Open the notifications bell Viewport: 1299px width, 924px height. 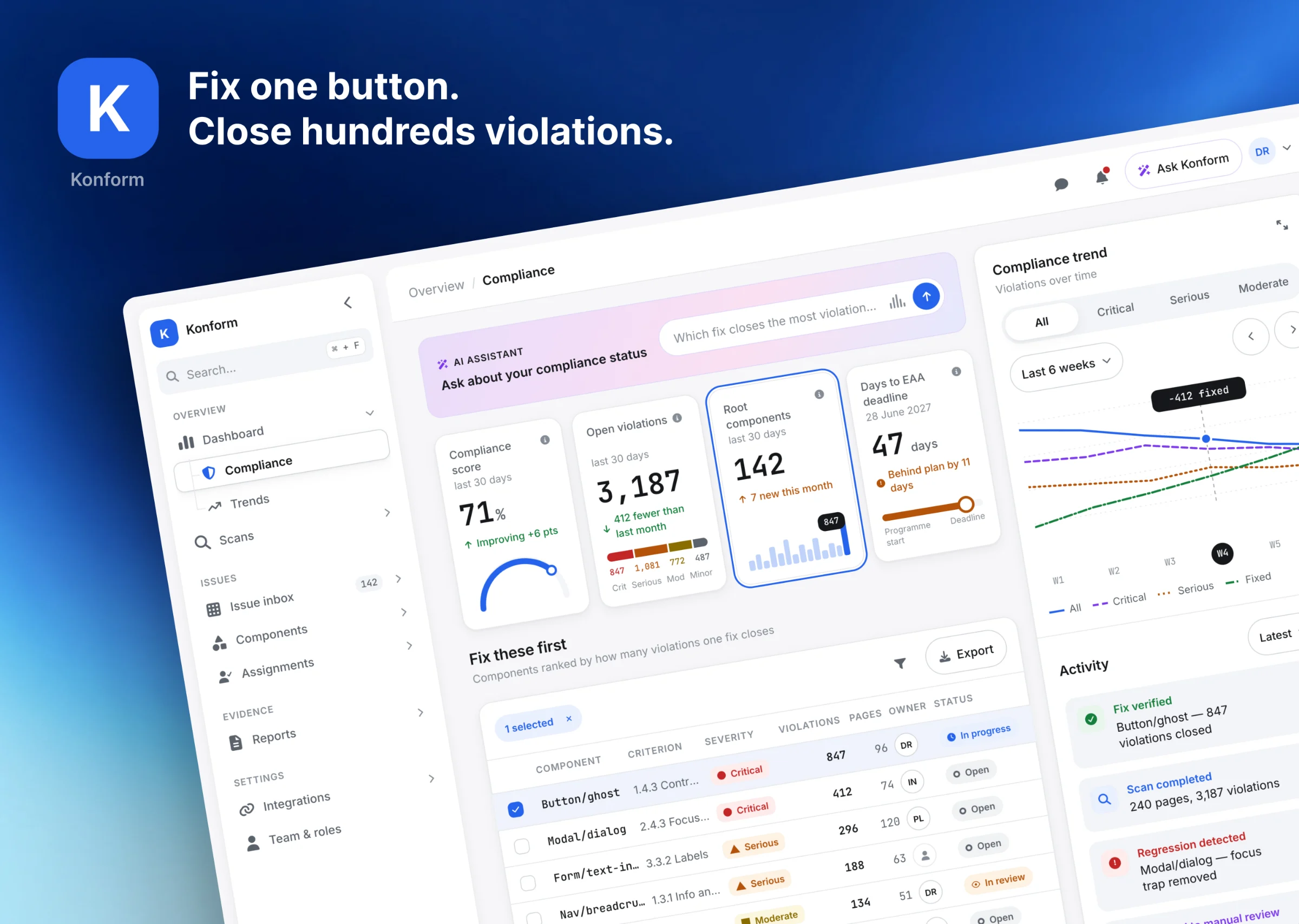coord(1102,176)
